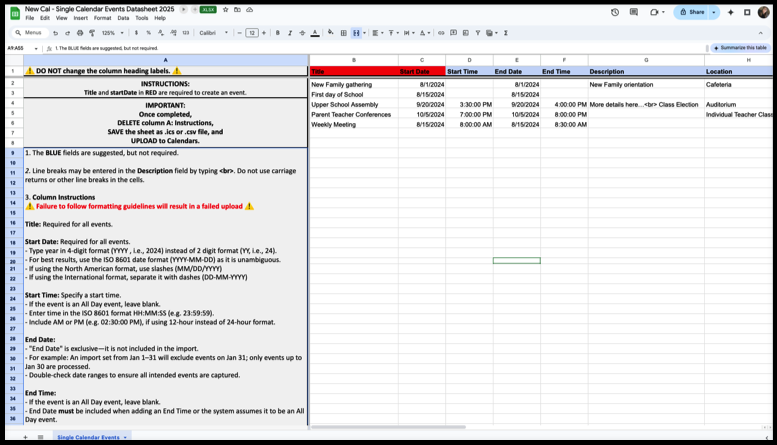Open the Data menu
777x445 pixels.
click(x=123, y=18)
